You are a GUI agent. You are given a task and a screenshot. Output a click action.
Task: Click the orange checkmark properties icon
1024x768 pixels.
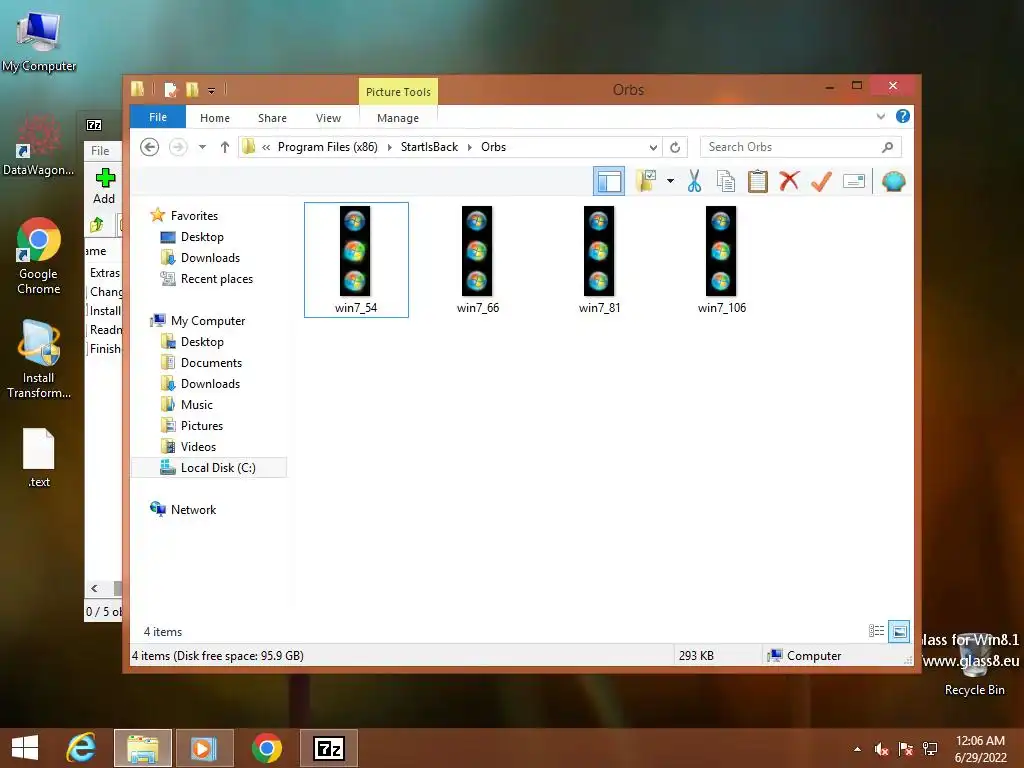click(x=821, y=181)
